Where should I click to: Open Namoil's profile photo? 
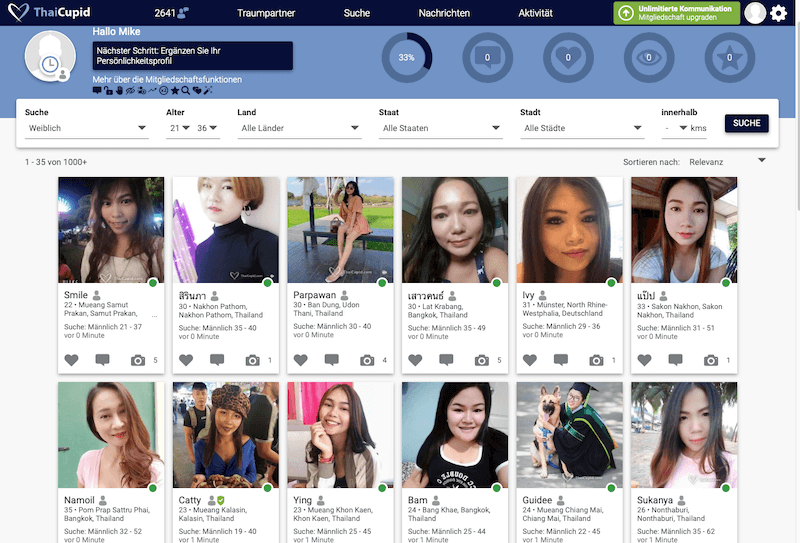click(111, 435)
